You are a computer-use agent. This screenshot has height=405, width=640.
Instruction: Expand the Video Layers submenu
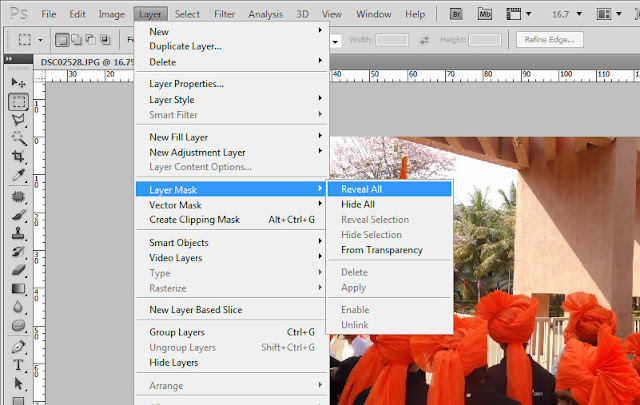coord(232,258)
